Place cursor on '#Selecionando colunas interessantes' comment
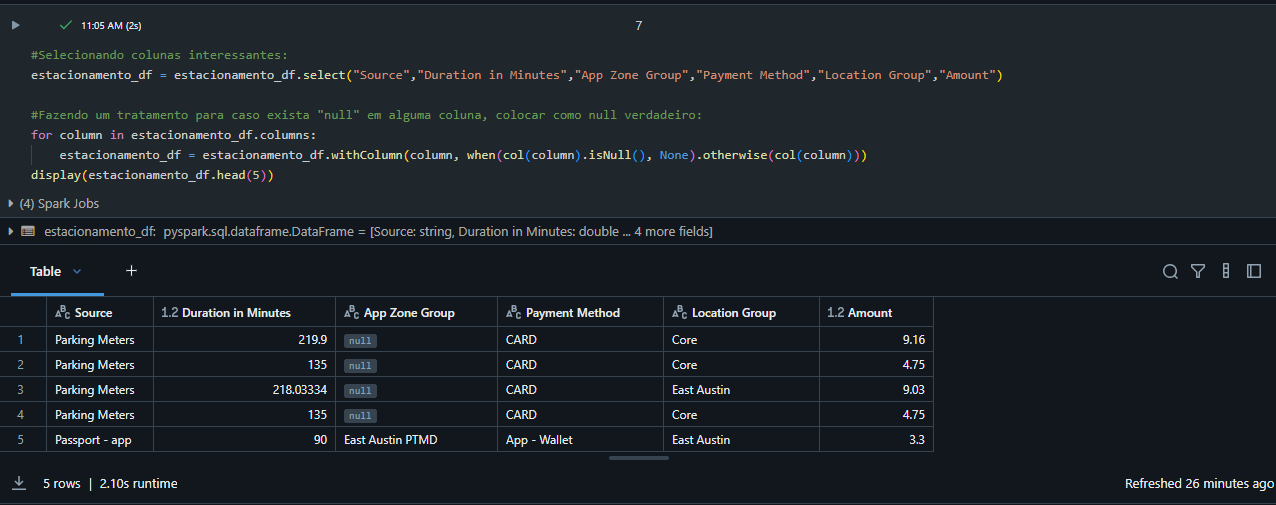Image resolution: width=1276 pixels, height=505 pixels. click(x=159, y=55)
